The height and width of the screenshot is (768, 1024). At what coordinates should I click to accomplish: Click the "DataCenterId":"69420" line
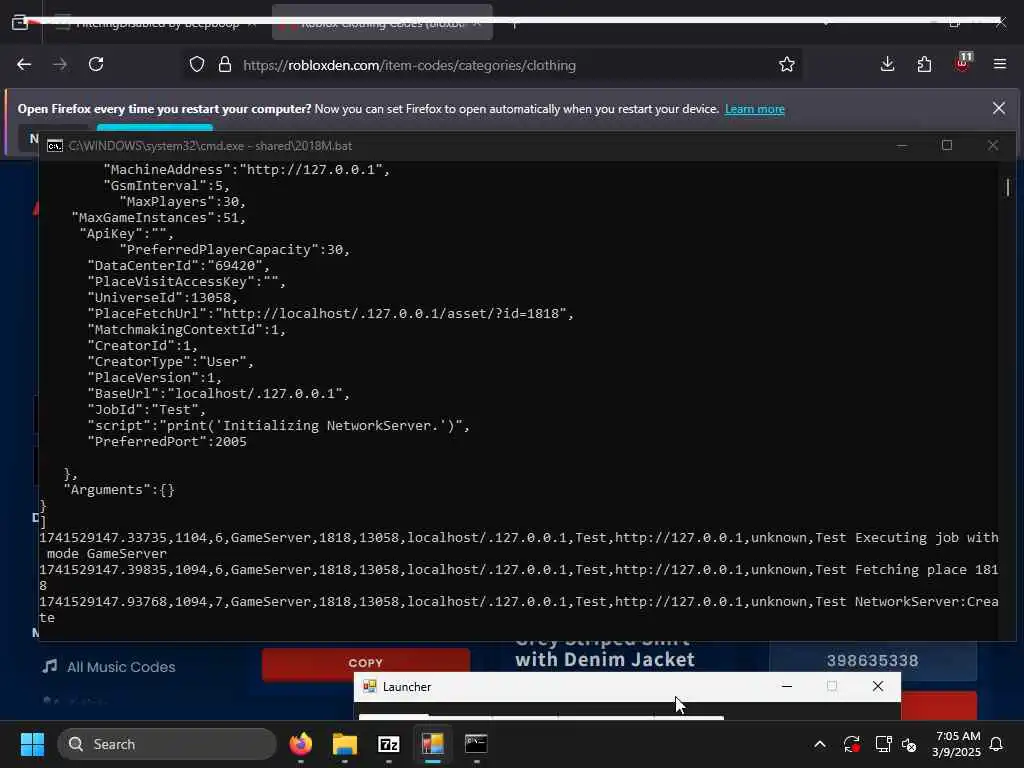click(178, 265)
